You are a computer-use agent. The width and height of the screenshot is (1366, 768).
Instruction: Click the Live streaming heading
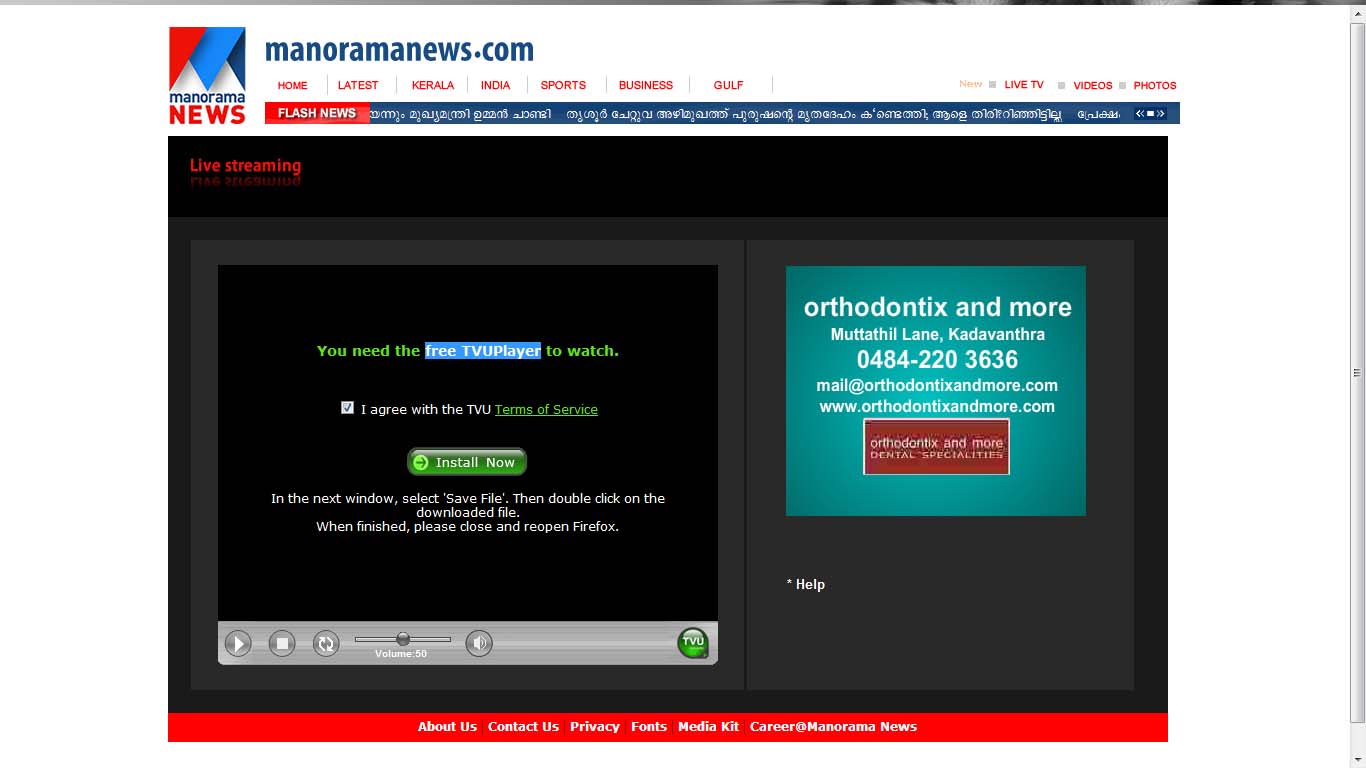(x=245, y=166)
